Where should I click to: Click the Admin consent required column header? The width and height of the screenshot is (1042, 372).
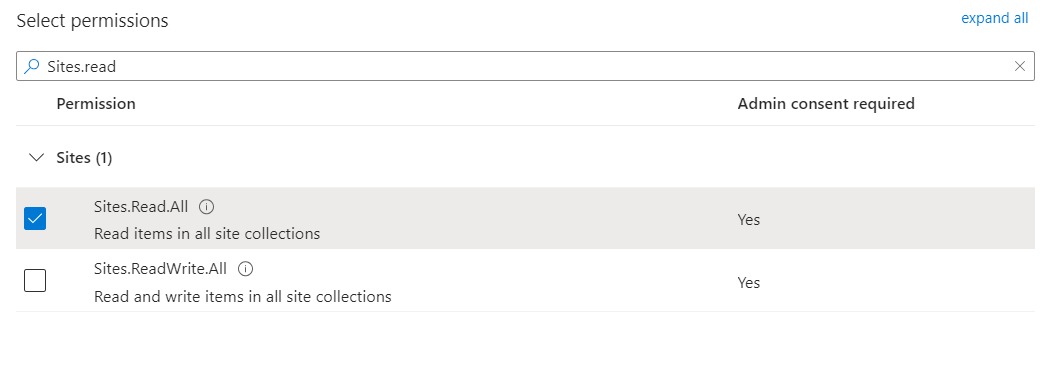(x=826, y=104)
